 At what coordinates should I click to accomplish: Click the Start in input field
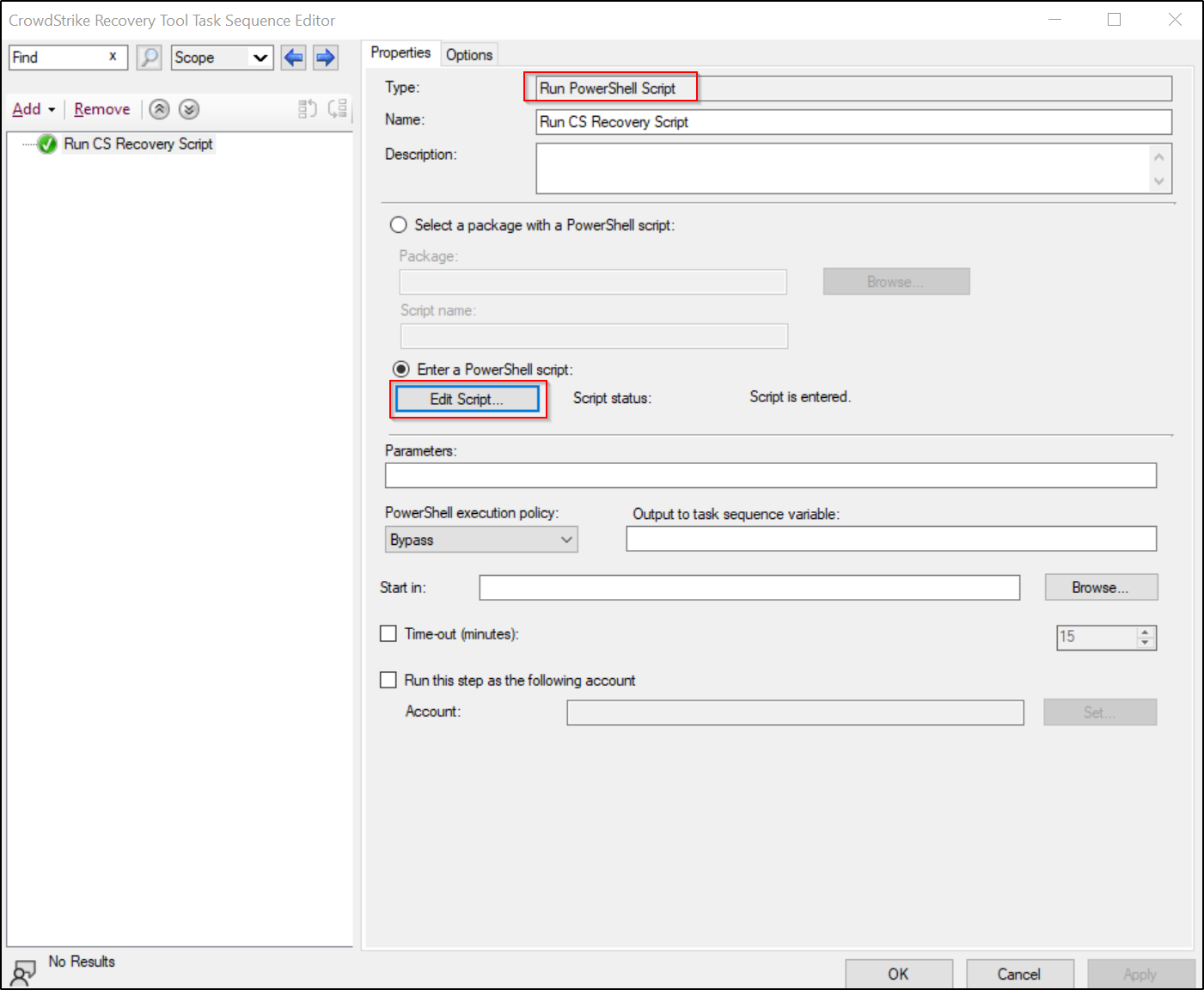pyautogui.click(x=749, y=588)
